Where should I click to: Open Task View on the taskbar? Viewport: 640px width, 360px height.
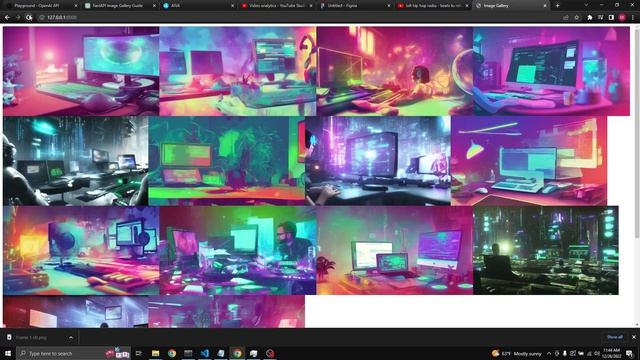click(x=139, y=353)
